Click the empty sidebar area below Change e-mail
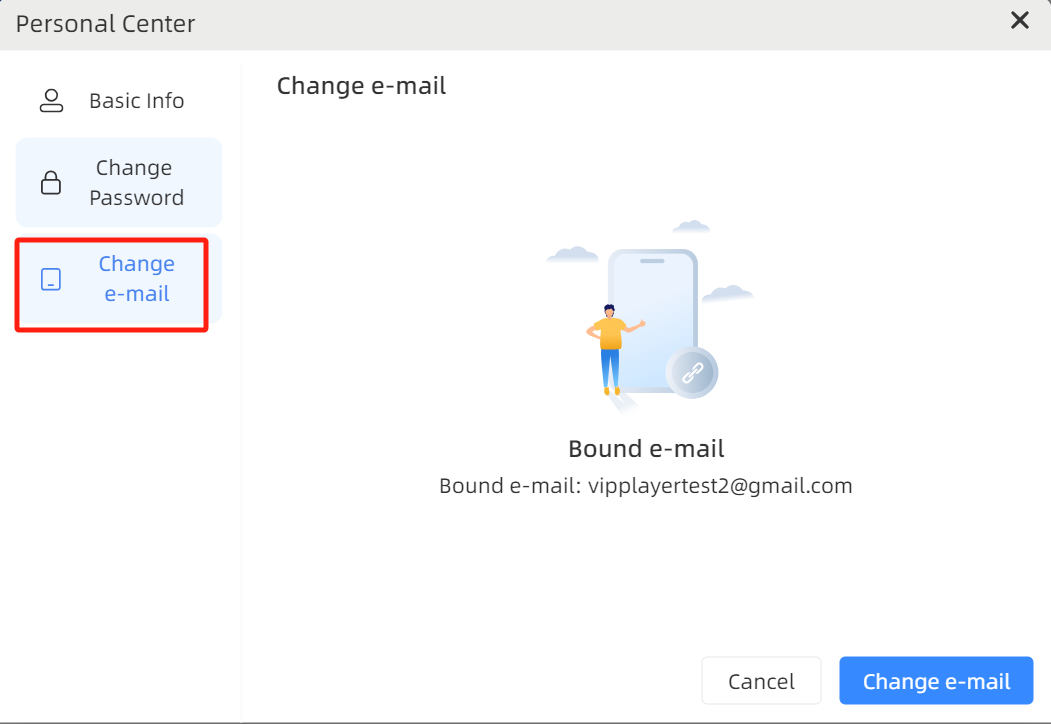 119,500
